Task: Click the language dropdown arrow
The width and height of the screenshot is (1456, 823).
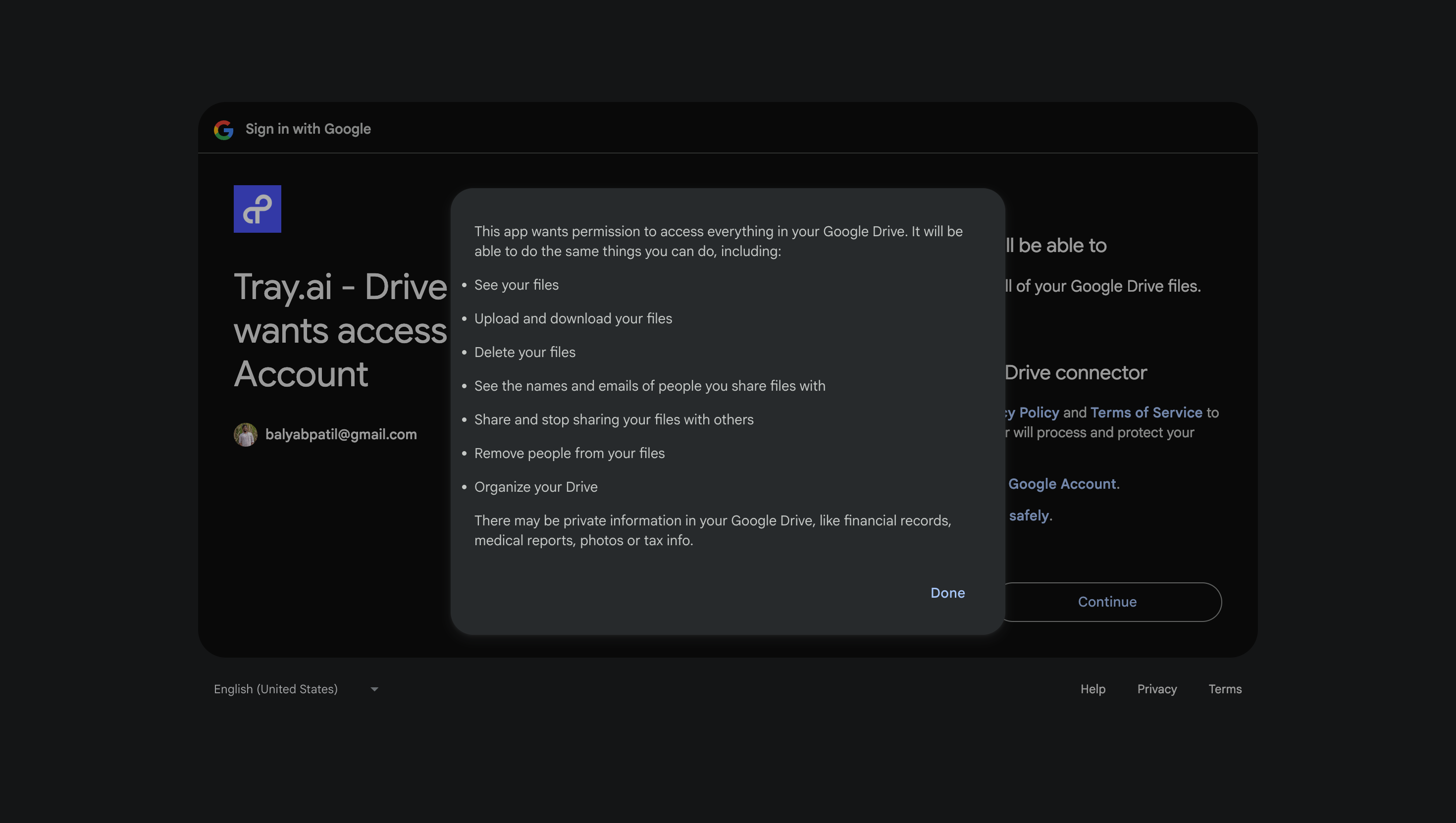Action: point(374,689)
